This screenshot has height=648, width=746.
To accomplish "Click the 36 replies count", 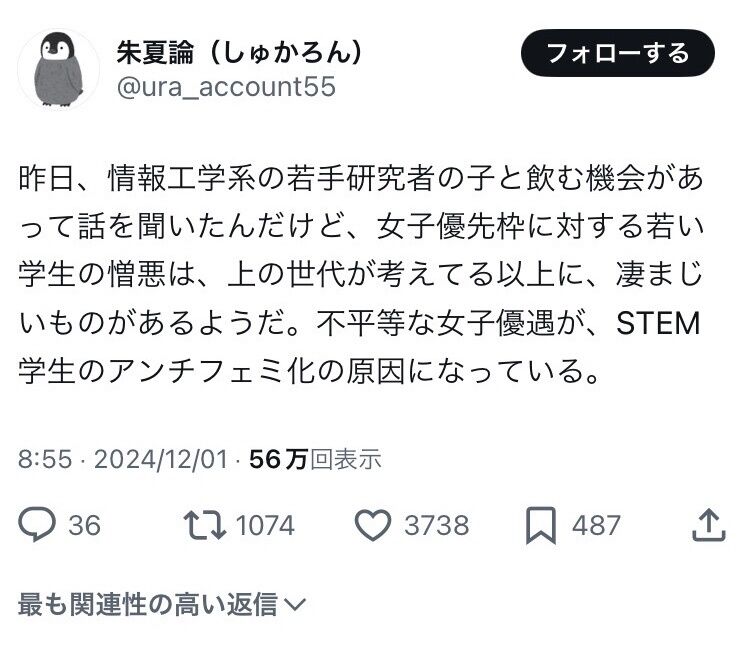I will [x=84, y=525].
